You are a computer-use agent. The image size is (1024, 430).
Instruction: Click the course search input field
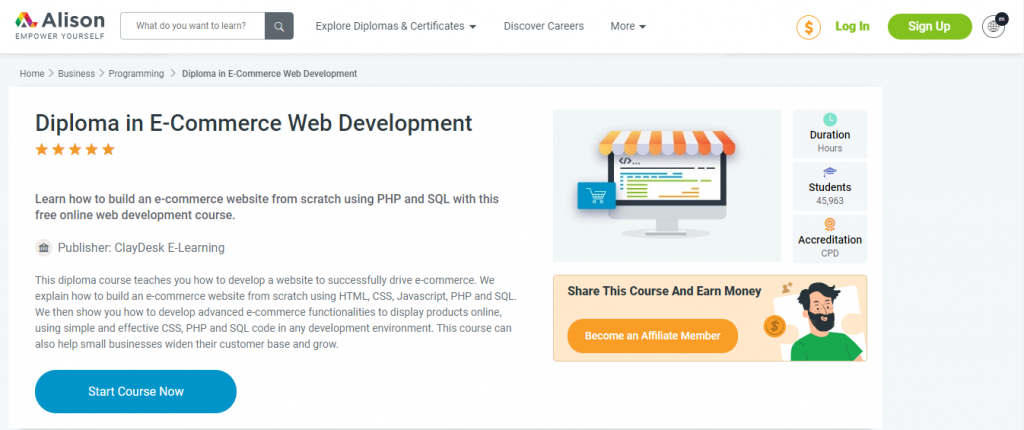193,26
